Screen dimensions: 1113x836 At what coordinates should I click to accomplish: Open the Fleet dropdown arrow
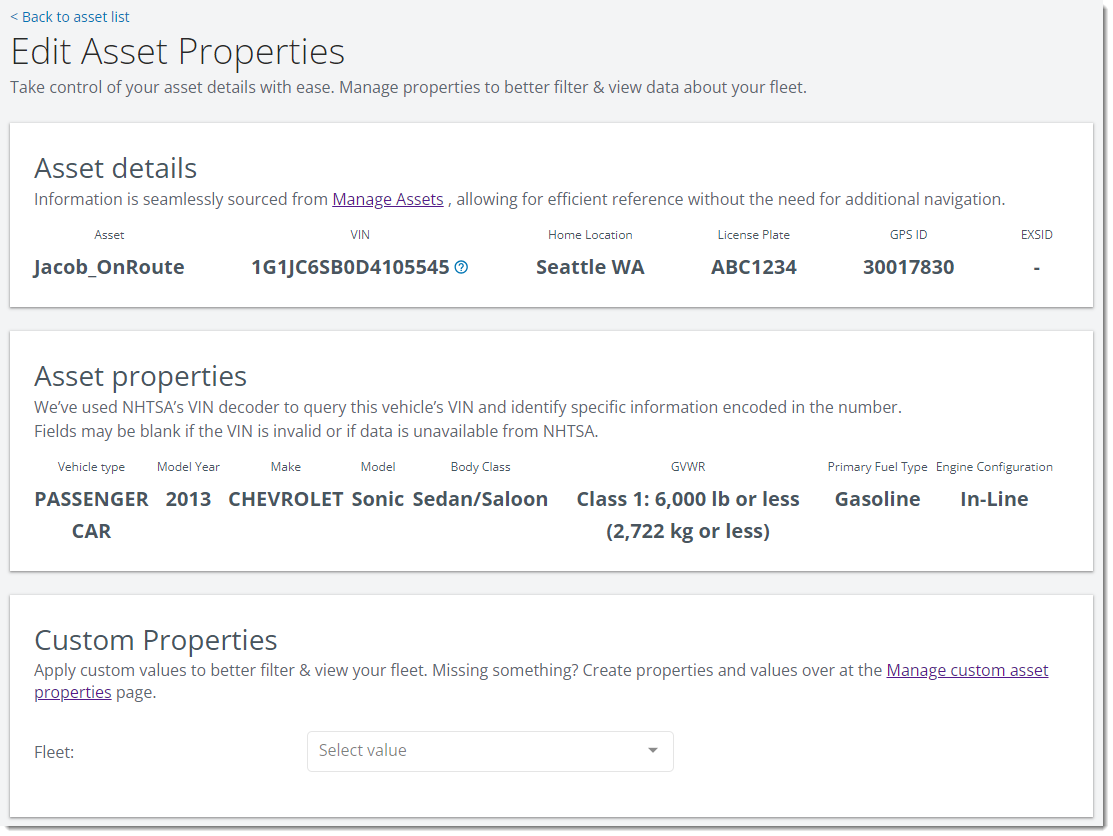pyautogui.click(x=652, y=751)
